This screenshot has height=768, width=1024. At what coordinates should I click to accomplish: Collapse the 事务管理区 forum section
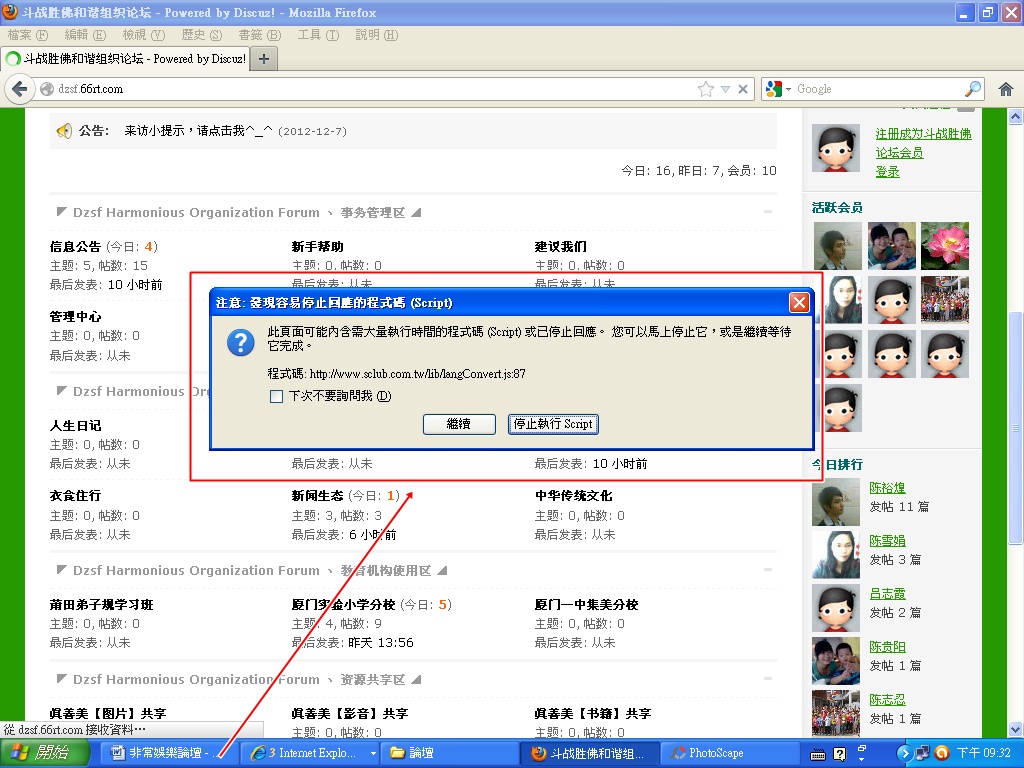768,212
